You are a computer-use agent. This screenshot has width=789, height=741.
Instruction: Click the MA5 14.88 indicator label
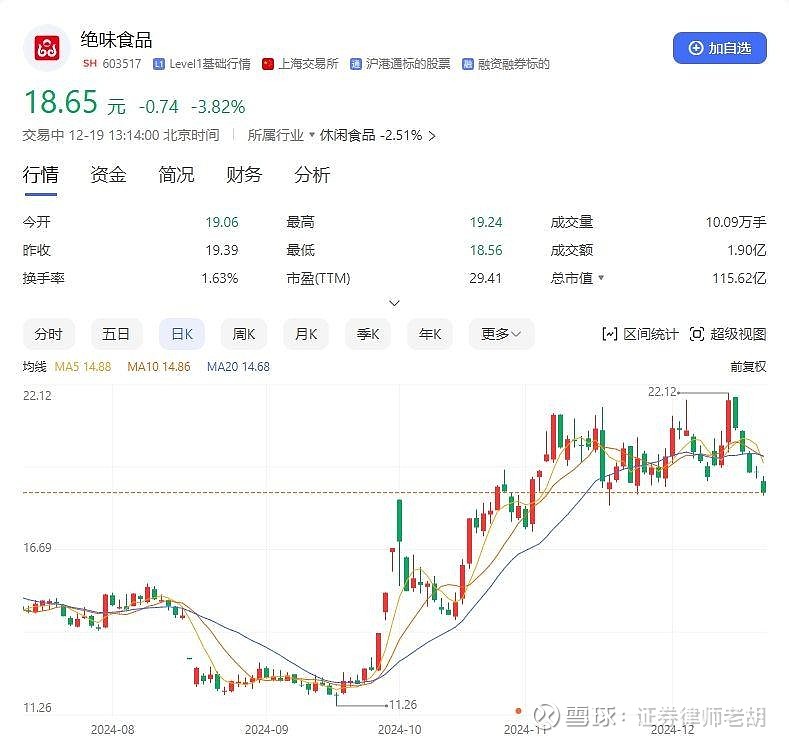[83, 367]
